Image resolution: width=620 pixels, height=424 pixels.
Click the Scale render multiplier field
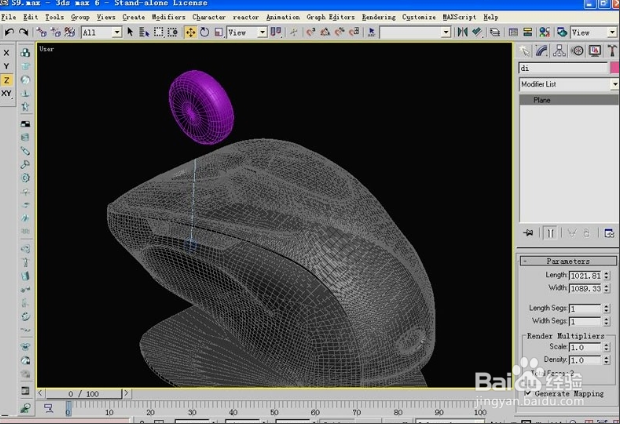pos(586,347)
